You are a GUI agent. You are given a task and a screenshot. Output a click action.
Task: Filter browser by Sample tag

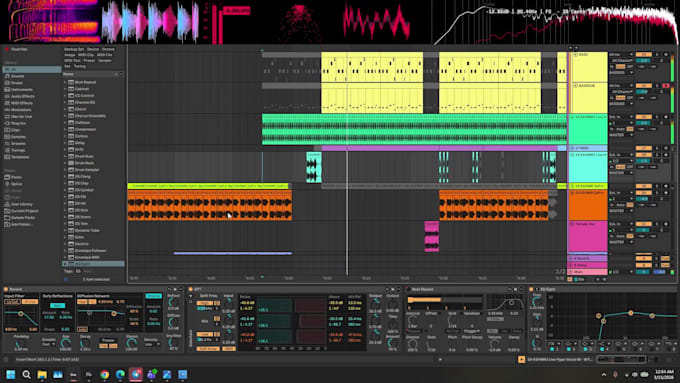(105, 61)
